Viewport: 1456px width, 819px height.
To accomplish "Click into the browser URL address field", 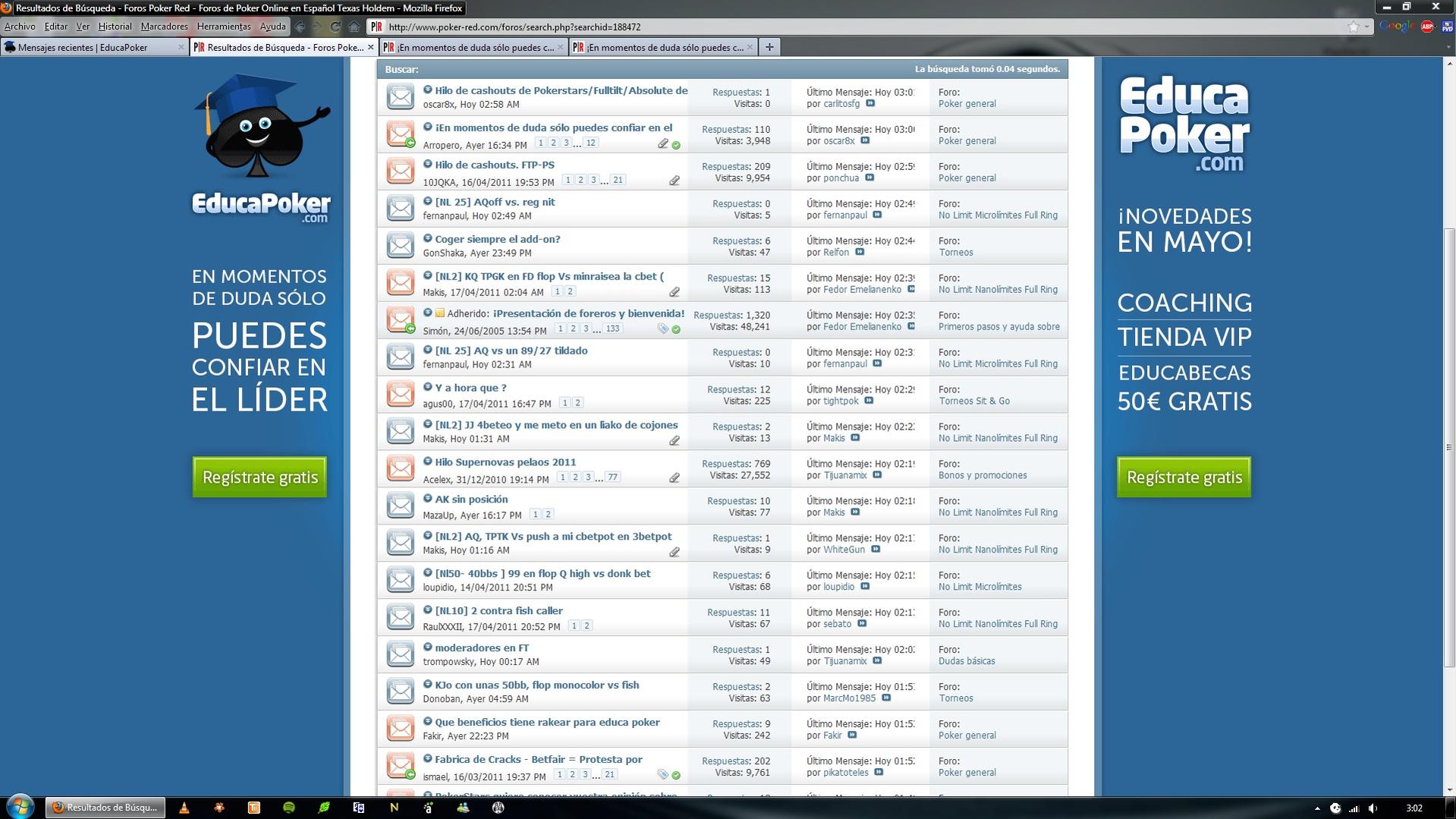I will click(865, 27).
